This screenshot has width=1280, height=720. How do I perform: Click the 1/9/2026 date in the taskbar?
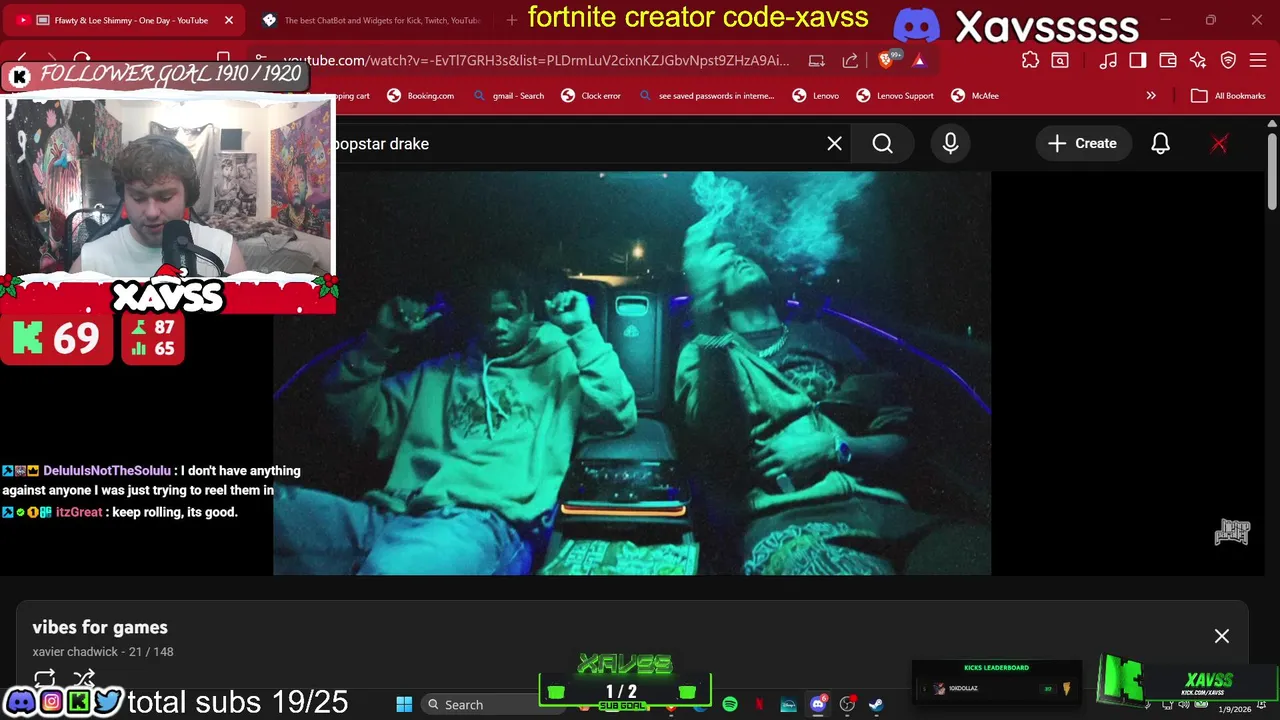click(x=1235, y=709)
